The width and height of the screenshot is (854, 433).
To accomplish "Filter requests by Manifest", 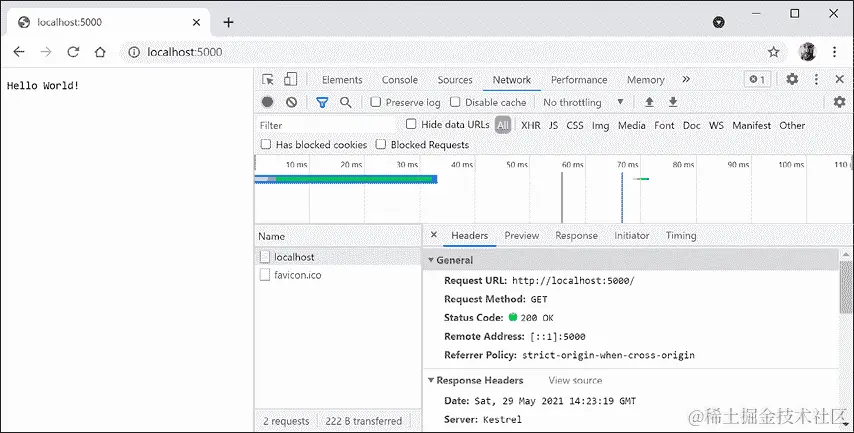I will [752, 125].
